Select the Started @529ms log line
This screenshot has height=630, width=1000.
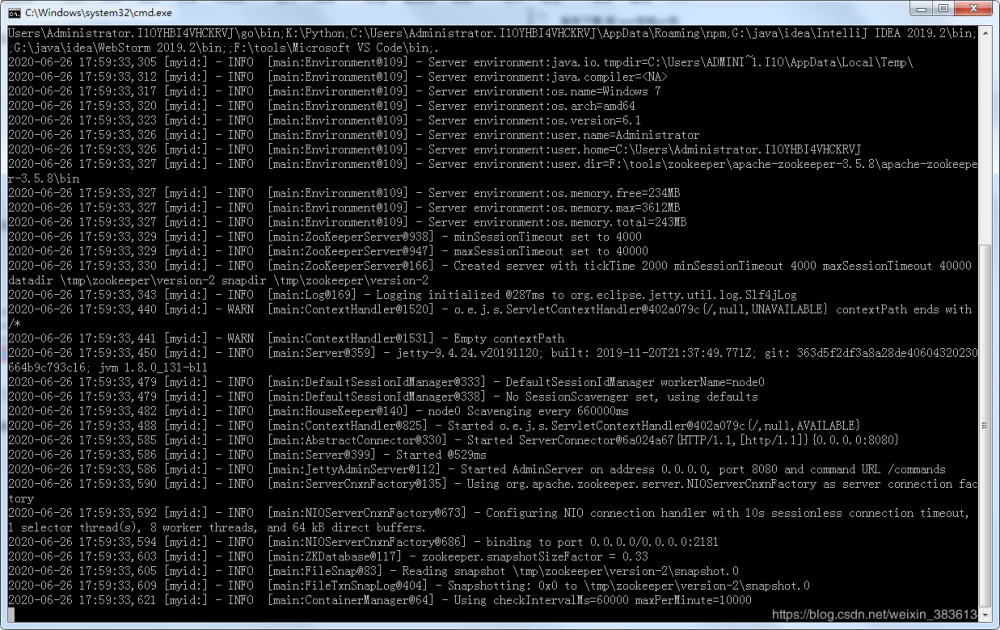click(247, 455)
